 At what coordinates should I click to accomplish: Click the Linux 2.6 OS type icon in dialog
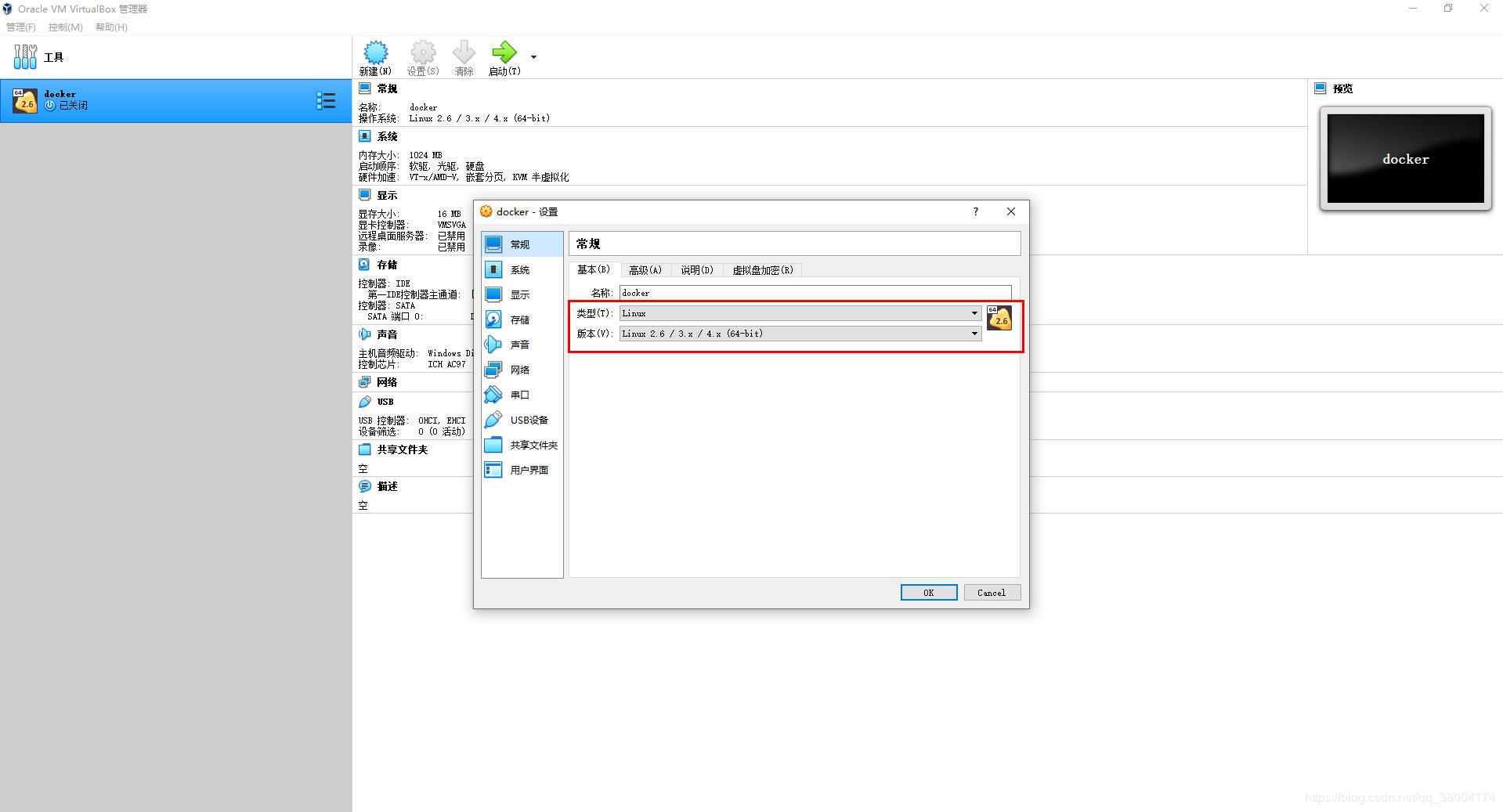[999, 318]
